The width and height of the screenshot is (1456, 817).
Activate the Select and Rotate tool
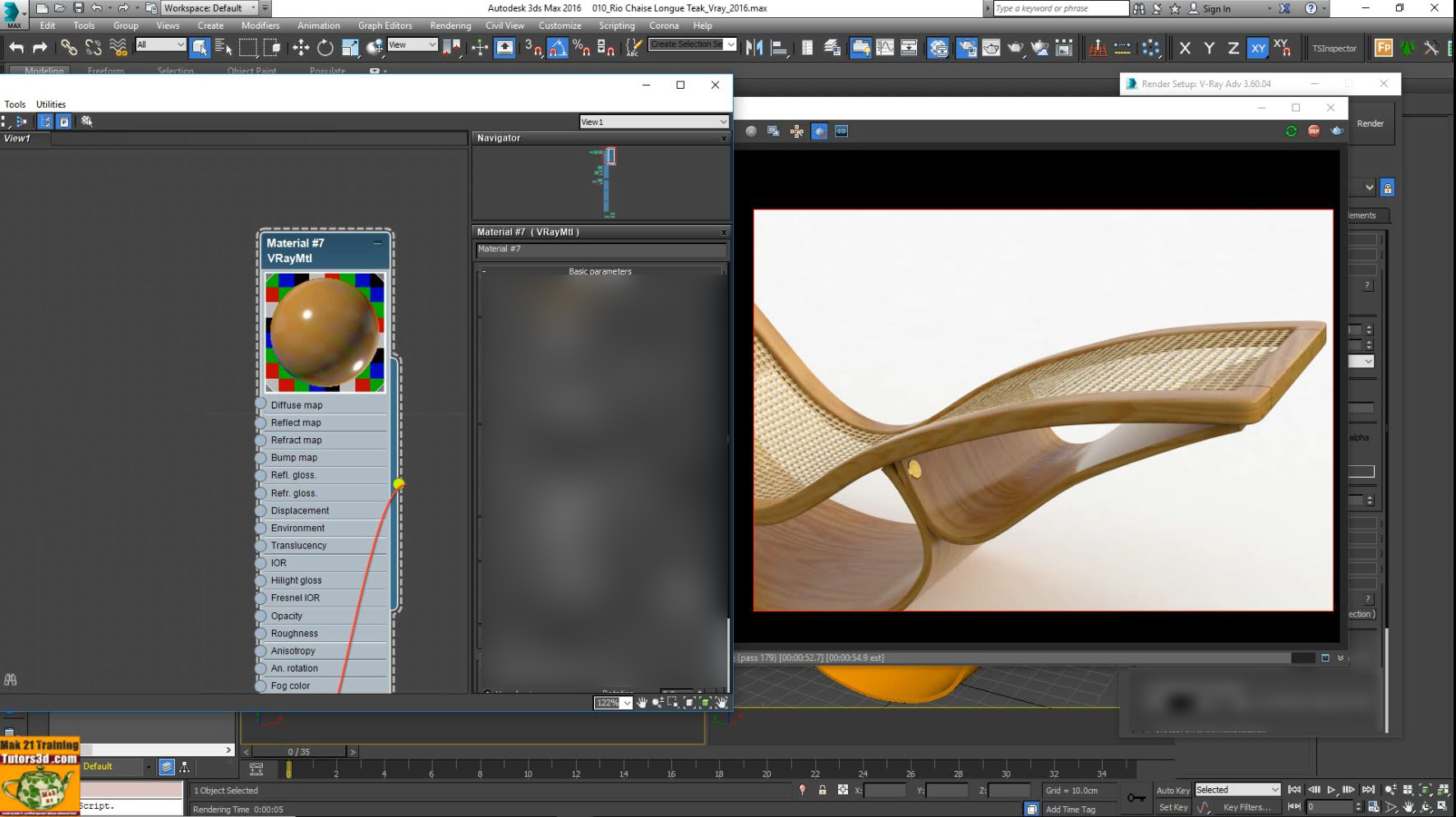click(x=325, y=48)
